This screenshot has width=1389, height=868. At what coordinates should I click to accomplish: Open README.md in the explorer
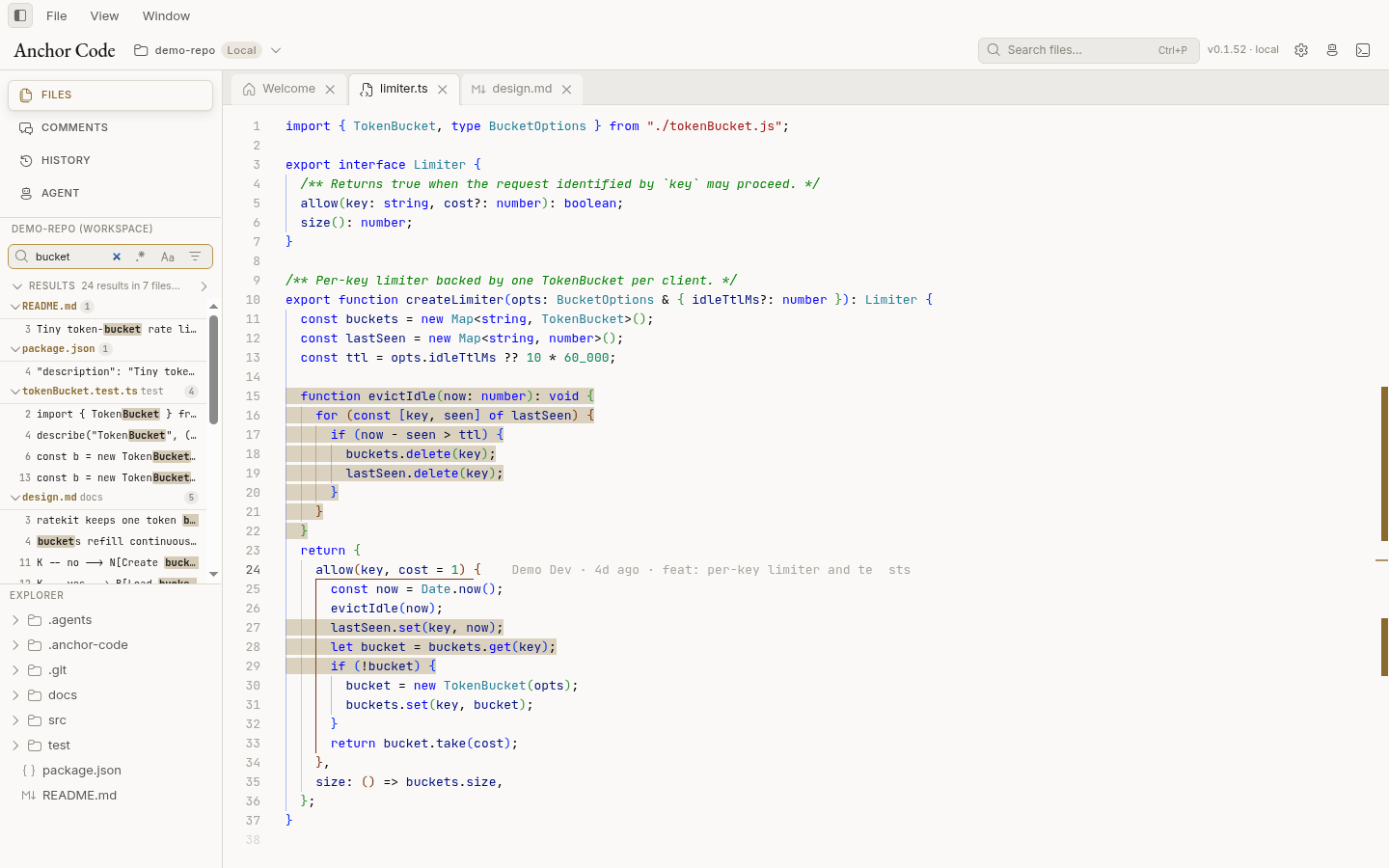111,796
